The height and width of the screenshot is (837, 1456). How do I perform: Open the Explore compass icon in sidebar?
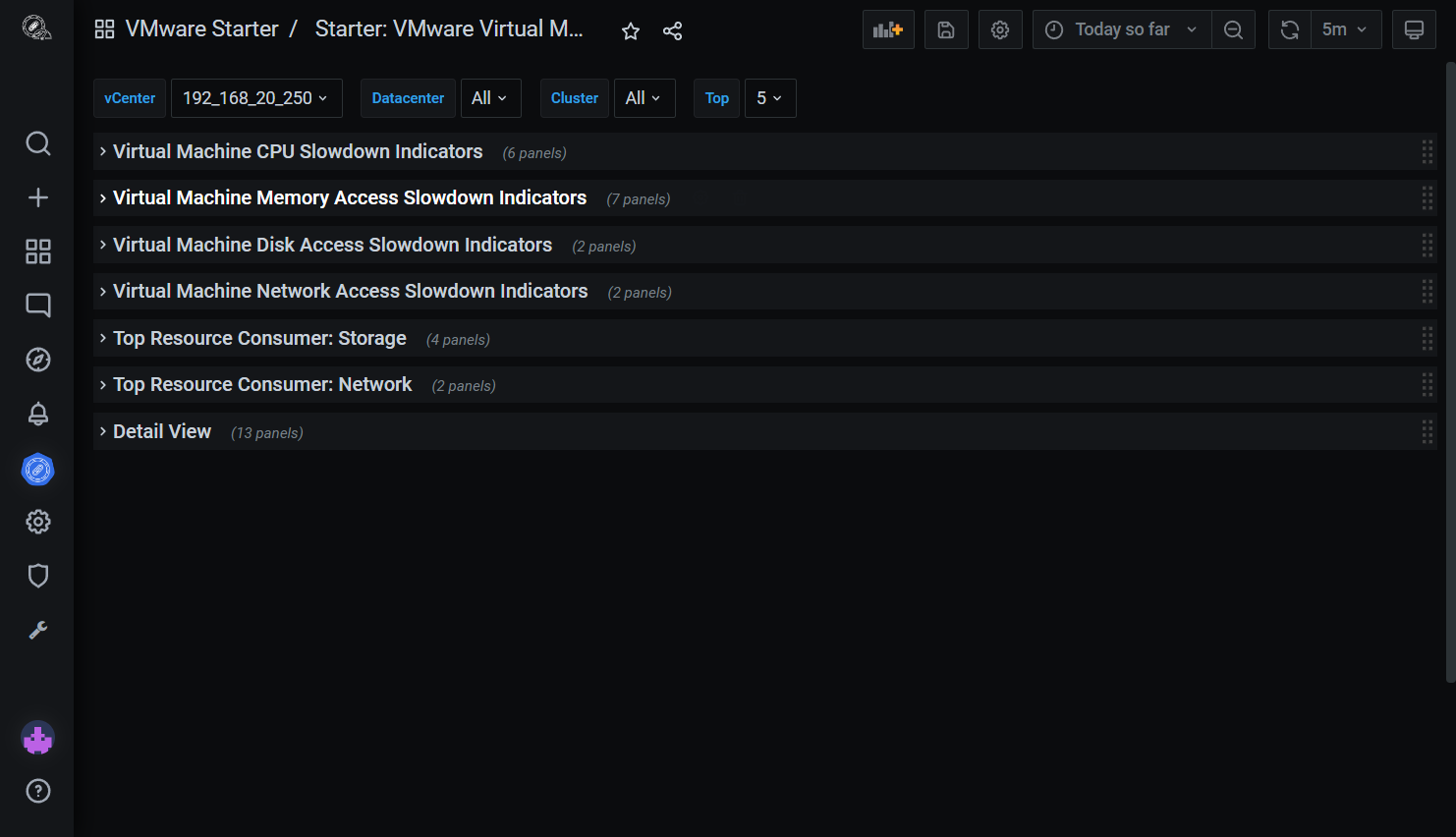[37, 360]
